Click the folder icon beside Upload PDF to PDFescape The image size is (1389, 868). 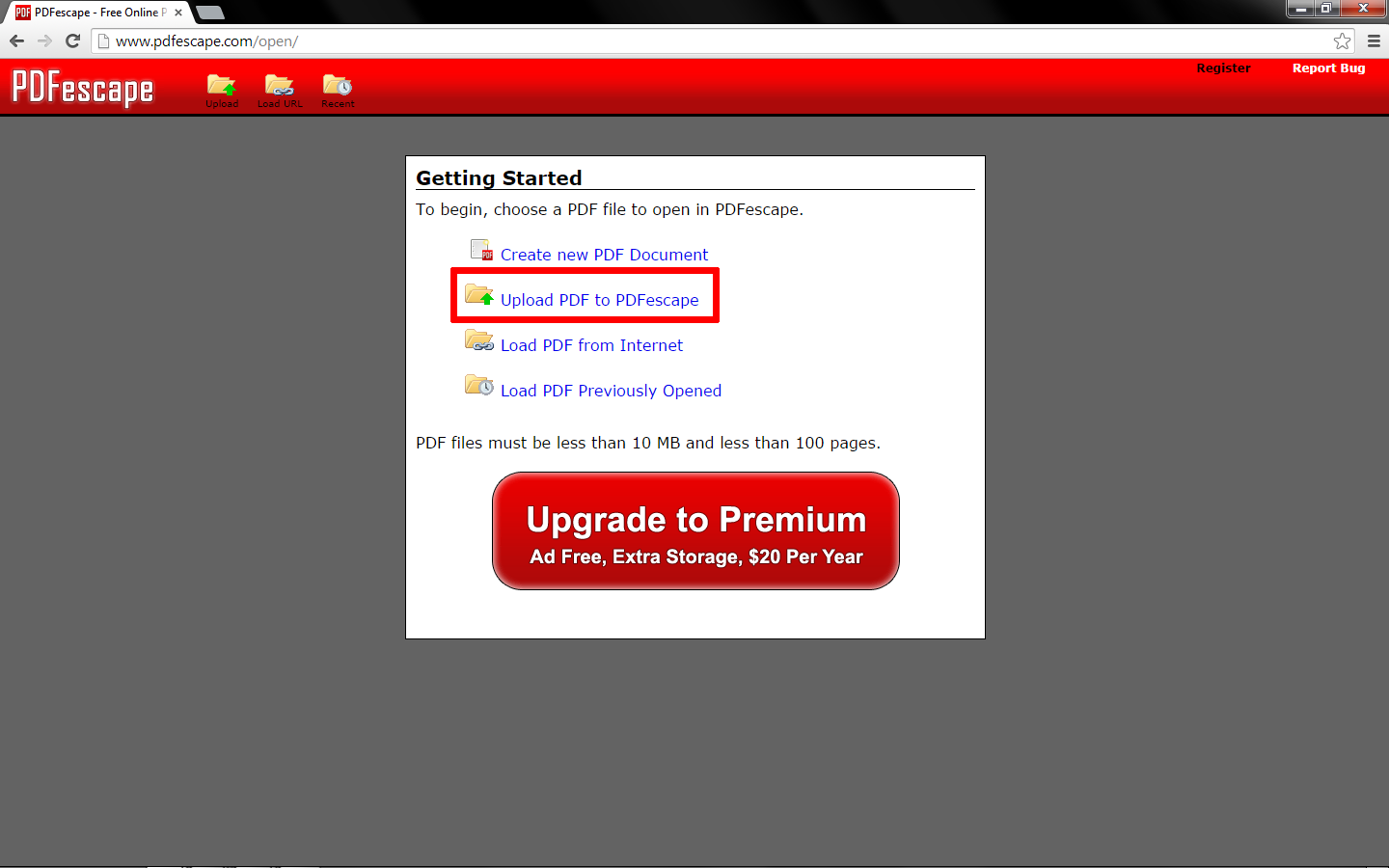pos(479,294)
